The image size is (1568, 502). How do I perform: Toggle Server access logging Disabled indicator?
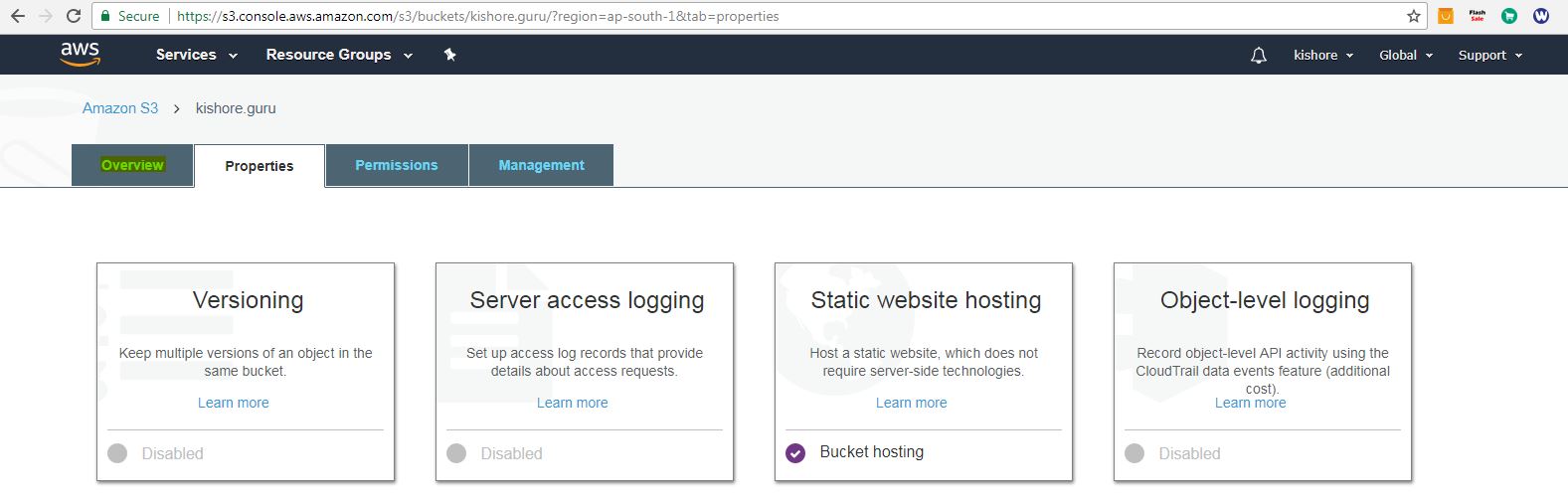(x=456, y=453)
